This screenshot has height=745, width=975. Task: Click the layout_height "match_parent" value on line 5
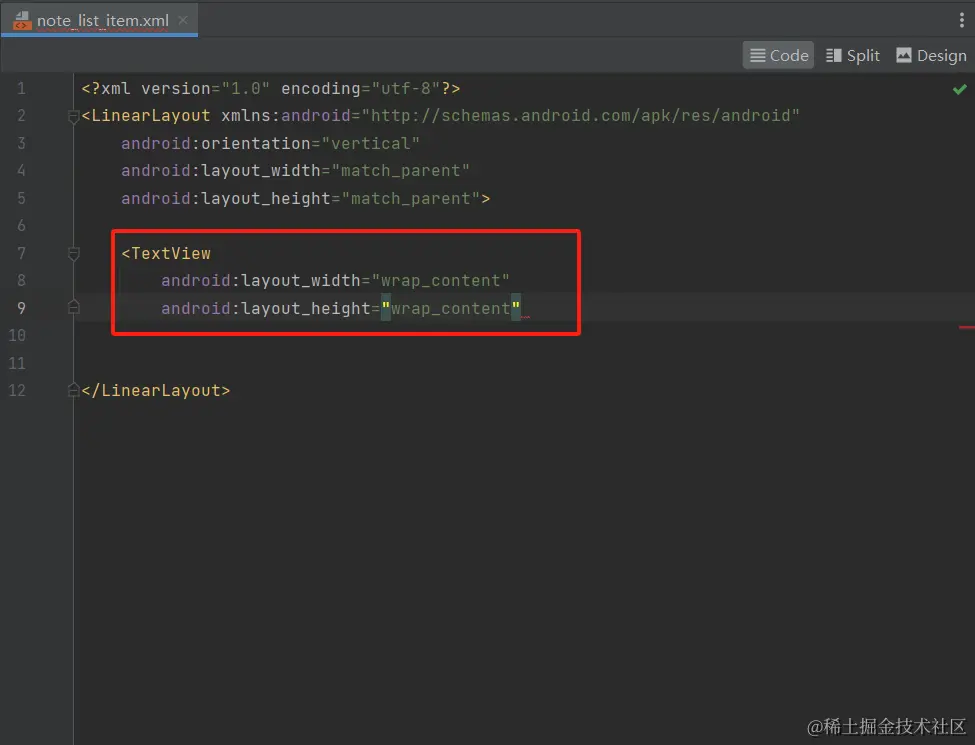[410, 198]
